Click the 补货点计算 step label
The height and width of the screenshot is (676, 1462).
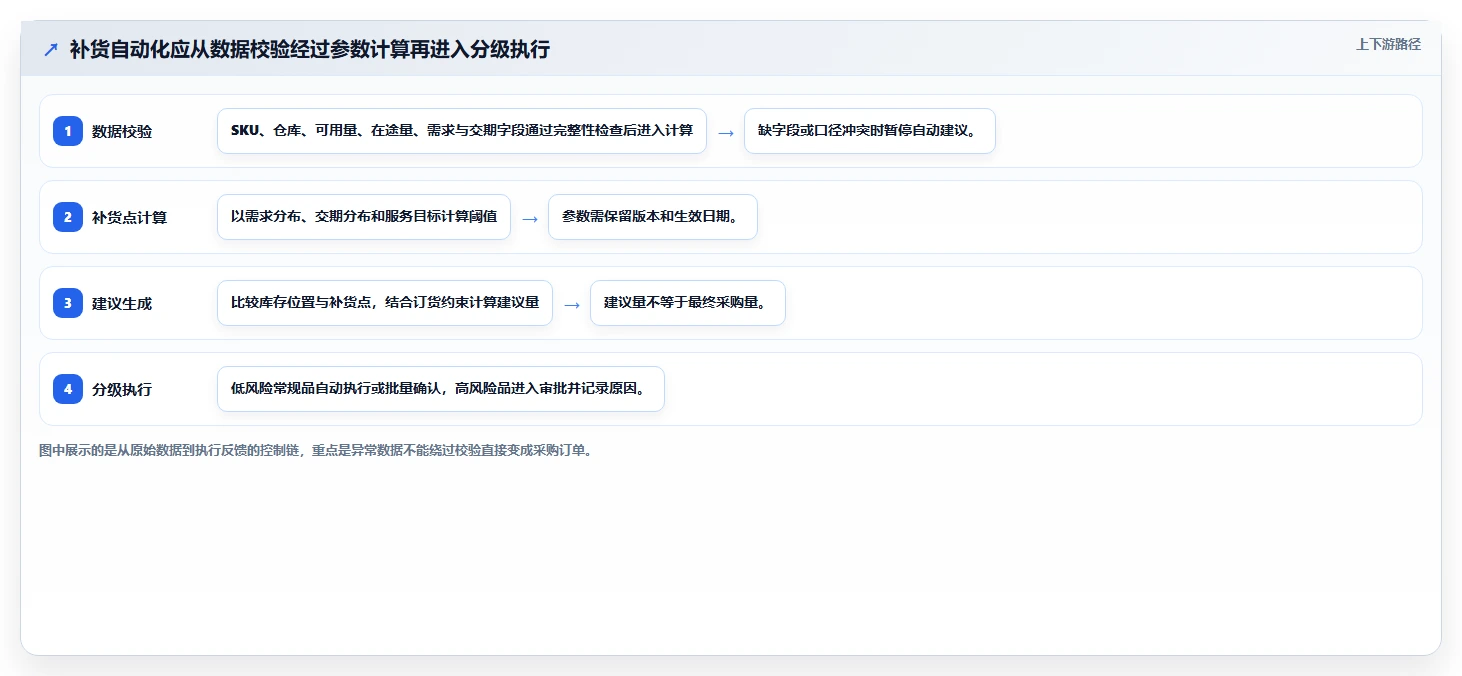(x=130, y=217)
